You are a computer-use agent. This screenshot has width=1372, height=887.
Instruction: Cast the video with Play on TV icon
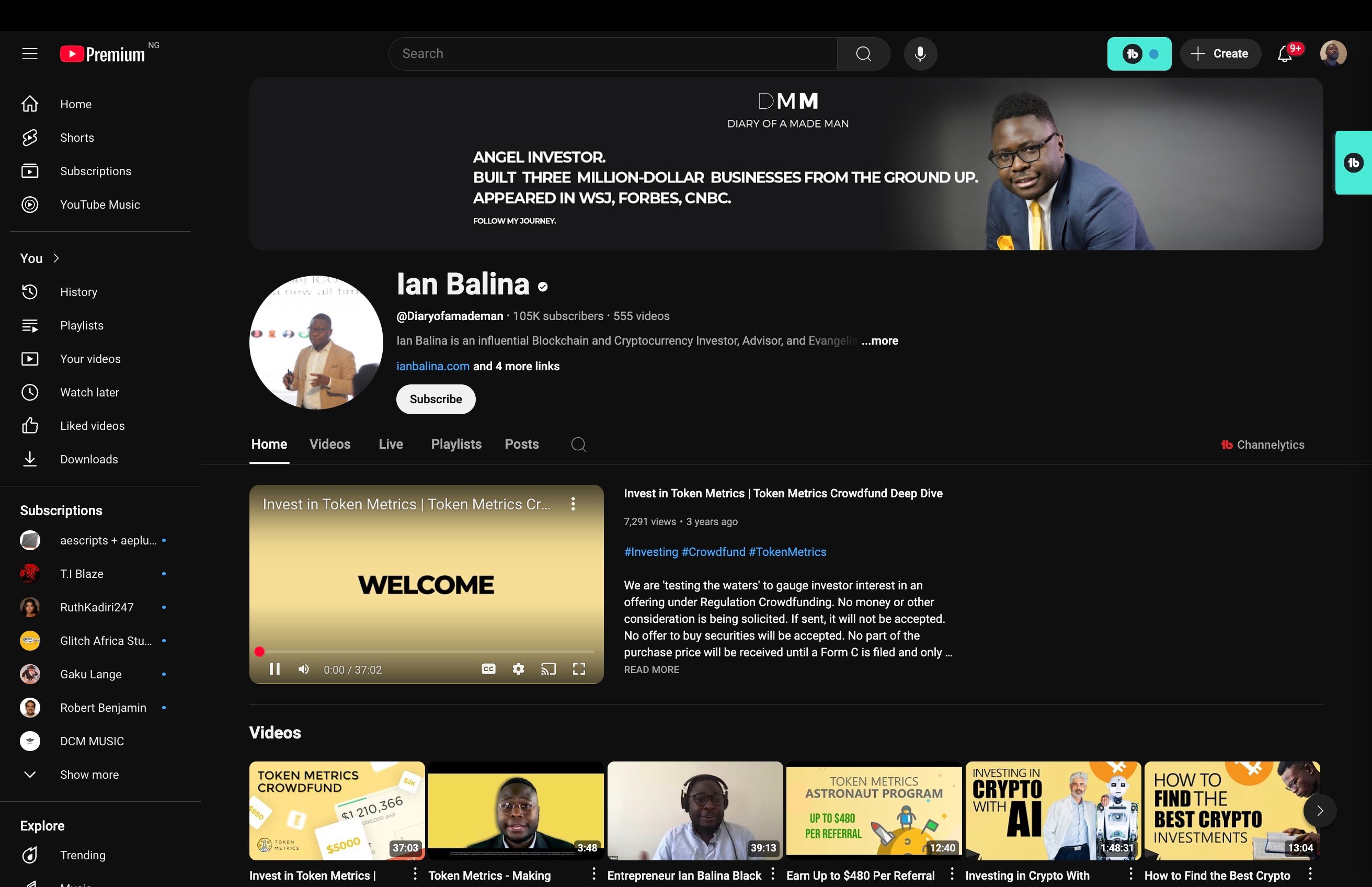pyautogui.click(x=548, y=669)
